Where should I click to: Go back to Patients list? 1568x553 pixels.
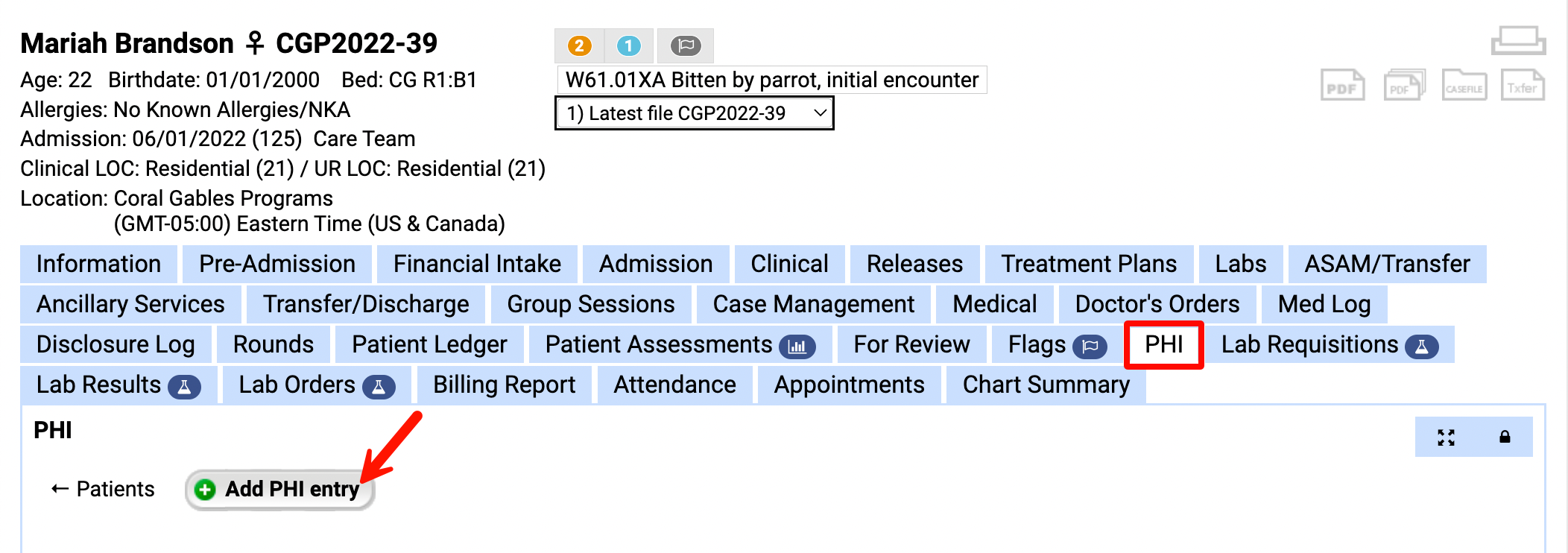103,489
